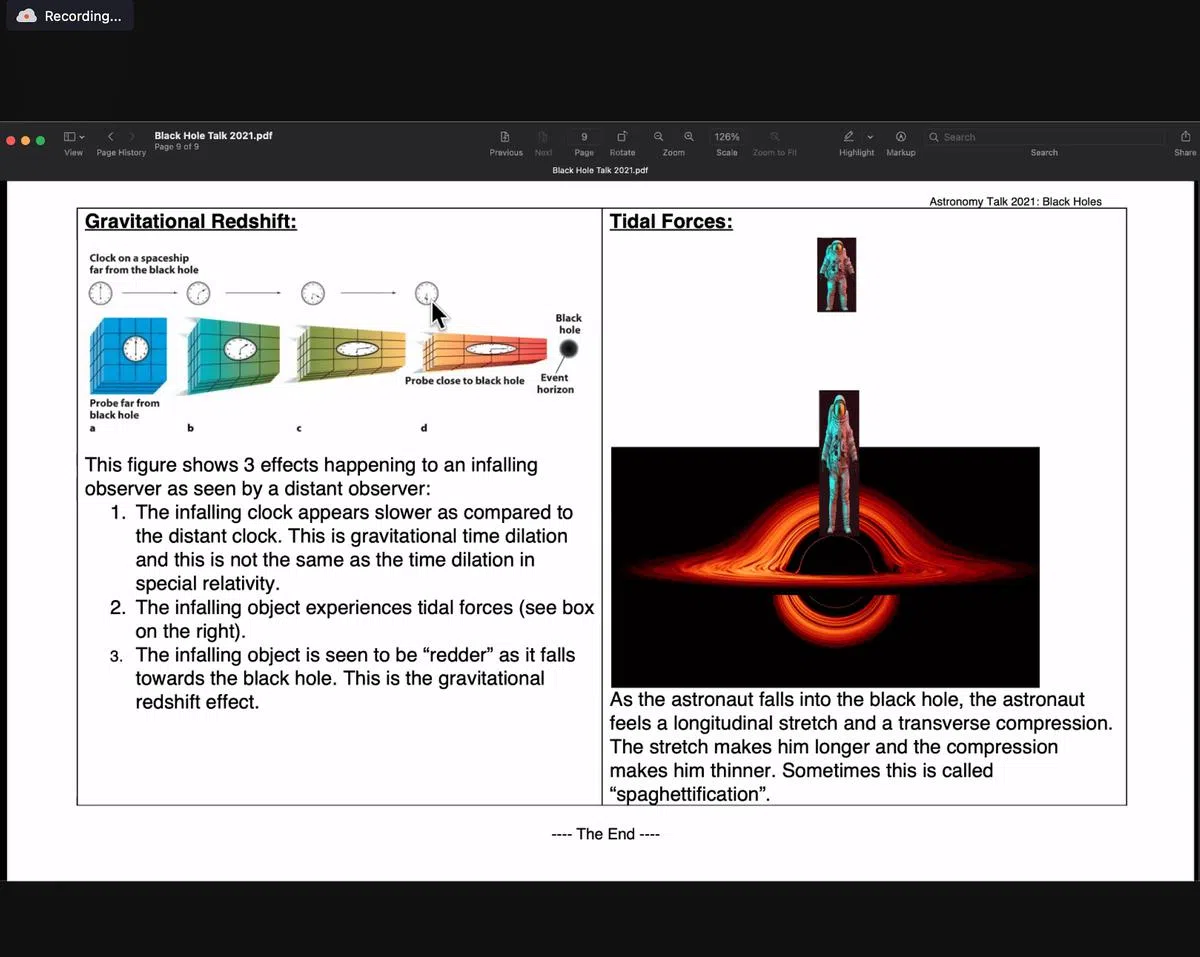The height and width of the screenshot is (957, 1200).
Task: Open the Share menu
Action: [x=1185, y=137]
